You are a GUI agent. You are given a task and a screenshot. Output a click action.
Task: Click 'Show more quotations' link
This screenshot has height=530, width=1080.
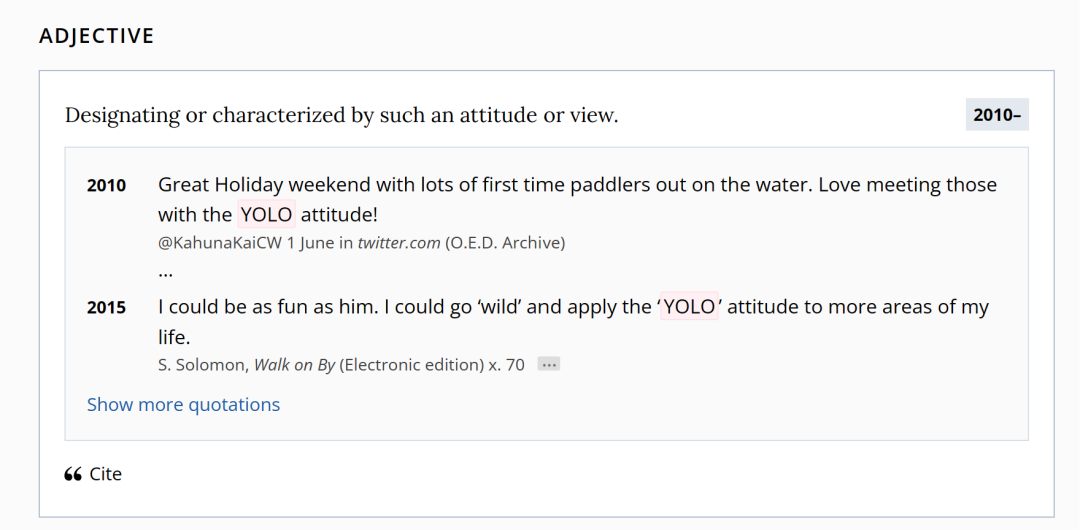tap(183, 405)
